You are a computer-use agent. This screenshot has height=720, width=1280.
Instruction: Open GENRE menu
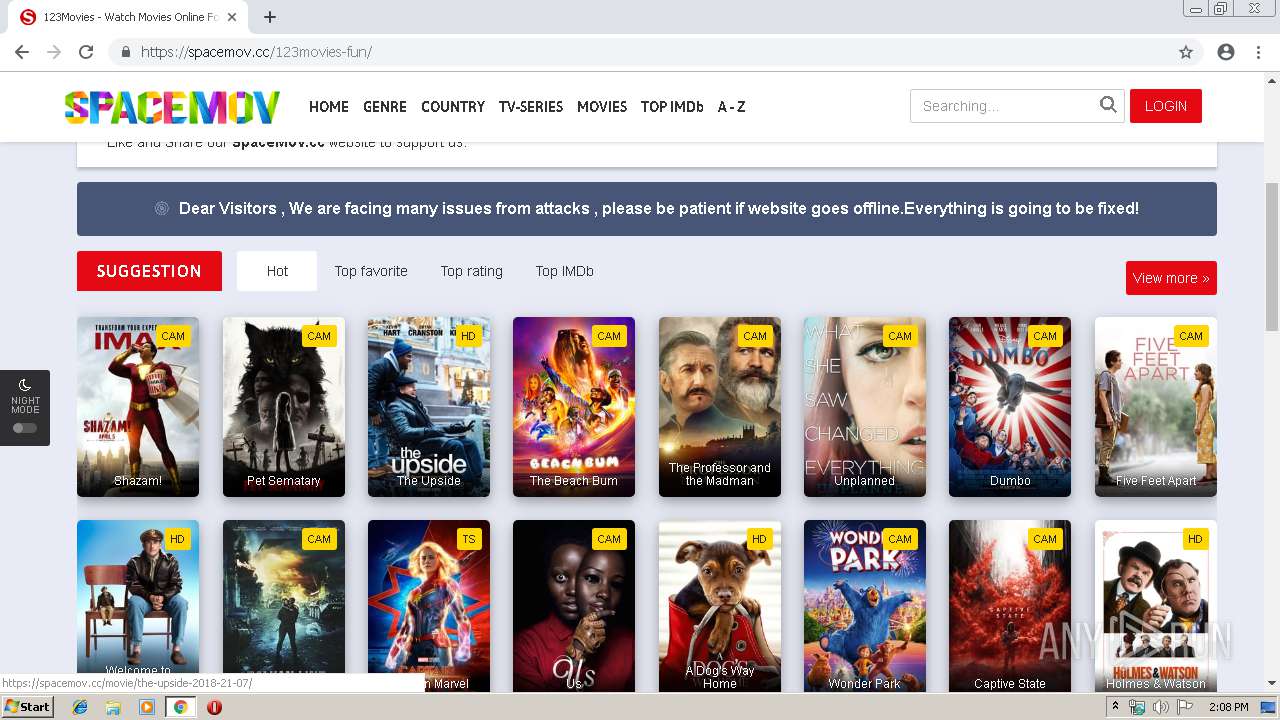point(385,106)
